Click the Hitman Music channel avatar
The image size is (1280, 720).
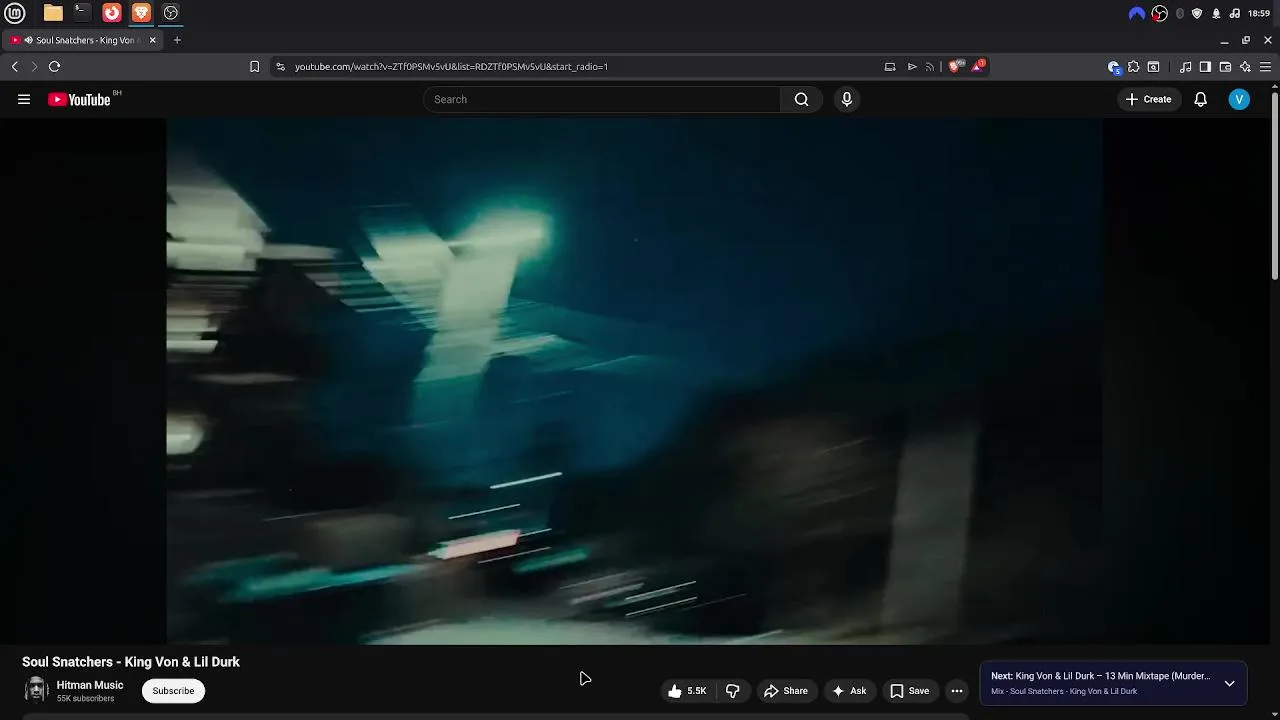point(36,691)
